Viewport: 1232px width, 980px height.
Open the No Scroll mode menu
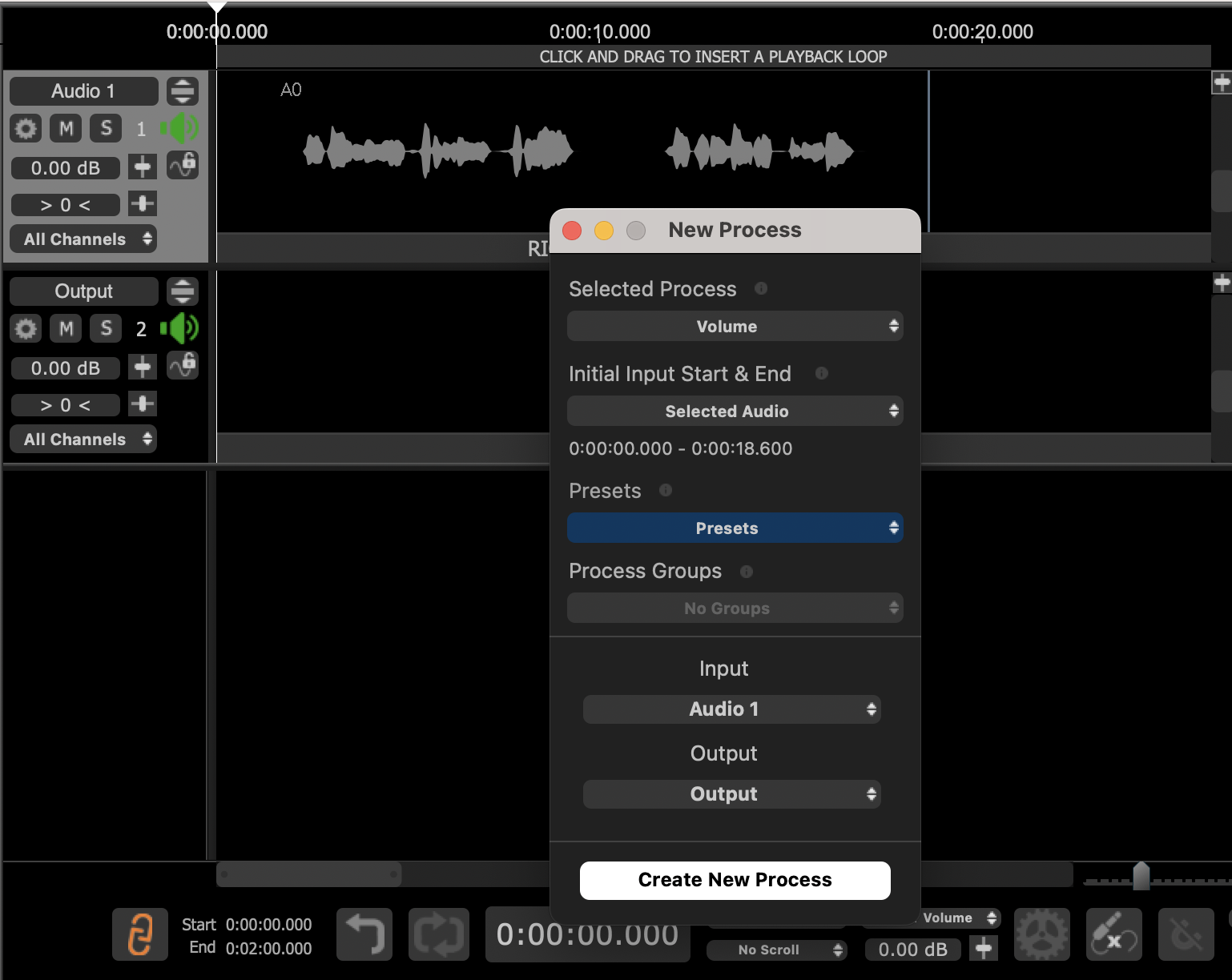775,950
